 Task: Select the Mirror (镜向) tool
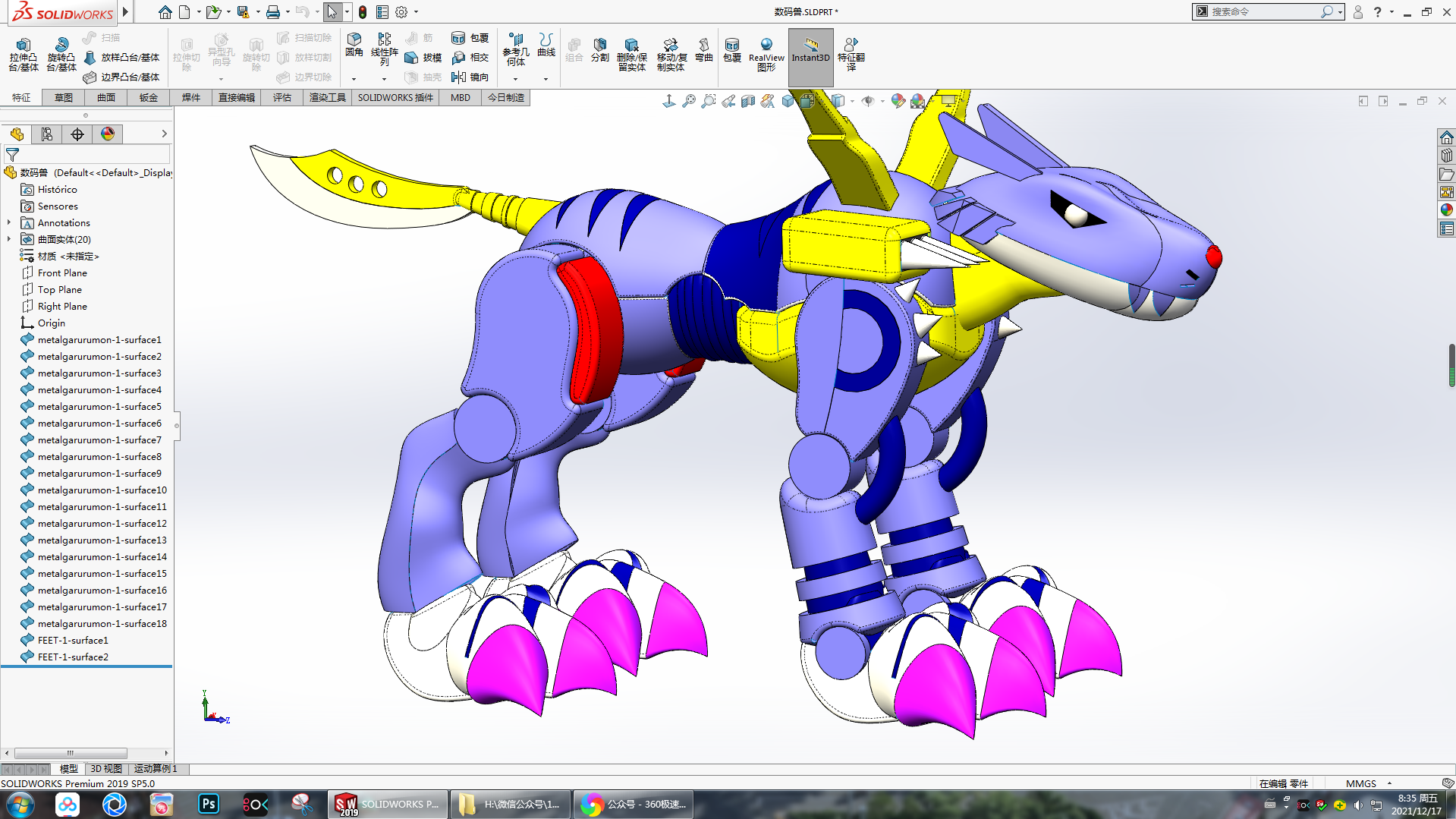point(470,77)
